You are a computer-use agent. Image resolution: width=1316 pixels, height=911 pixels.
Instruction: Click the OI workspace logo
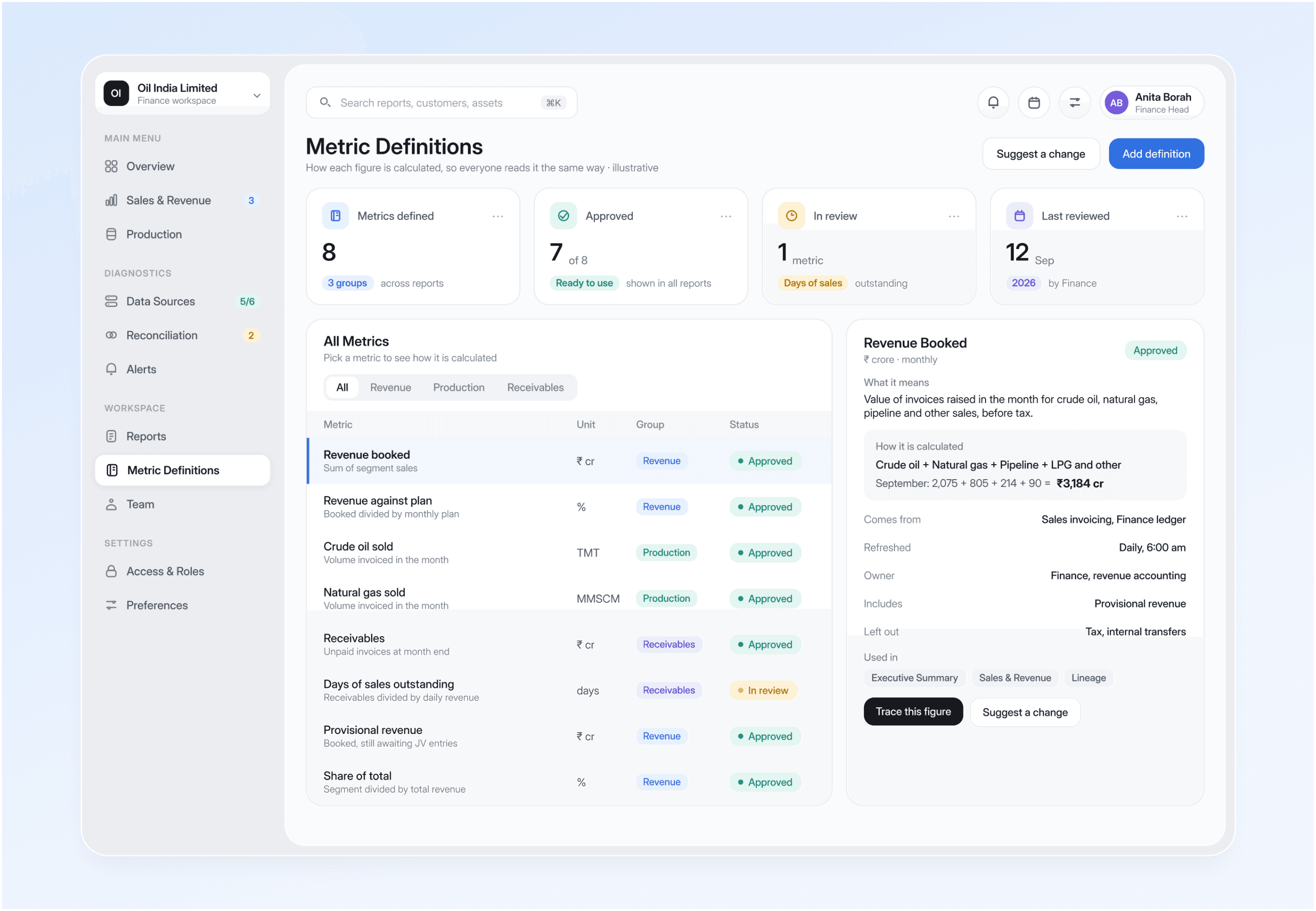(x=116, y=93)
